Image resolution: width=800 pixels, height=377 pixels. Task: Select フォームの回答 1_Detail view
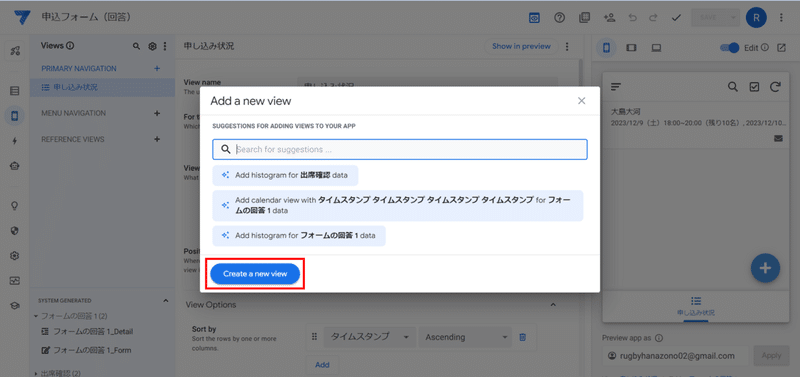[93, 332]
